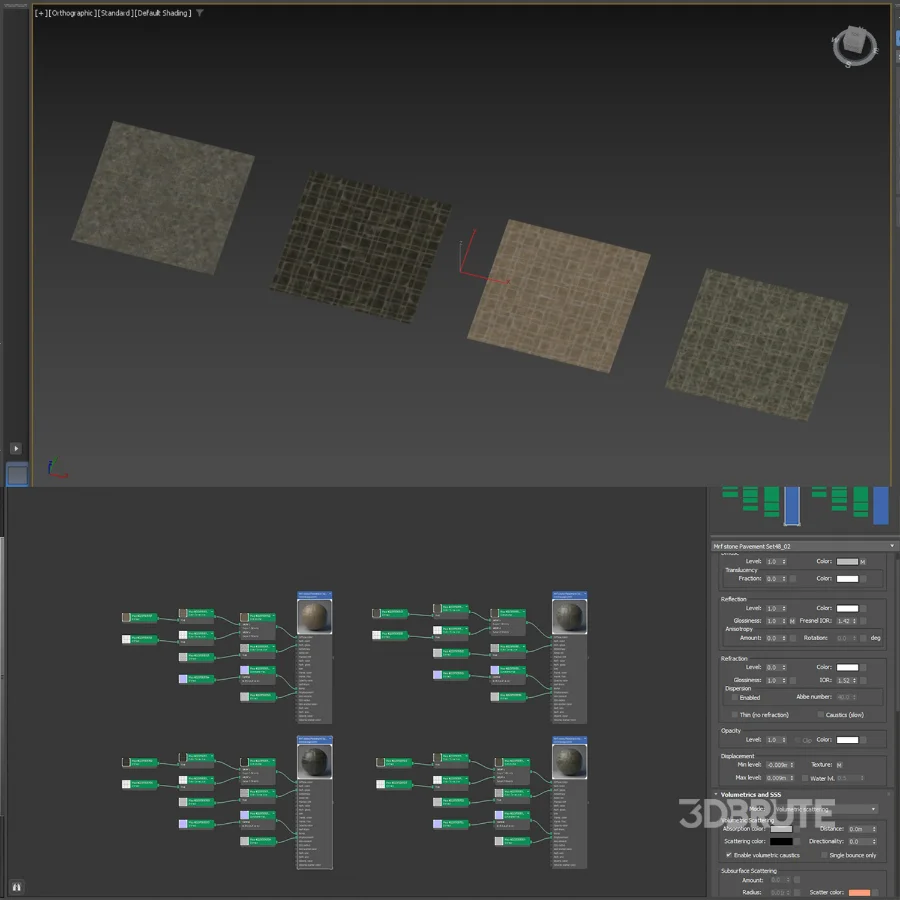Image resolution: width=900 pixels, height=900 pixels.
Task: Click the Opacity color map slot button
Action: point(863,740)
